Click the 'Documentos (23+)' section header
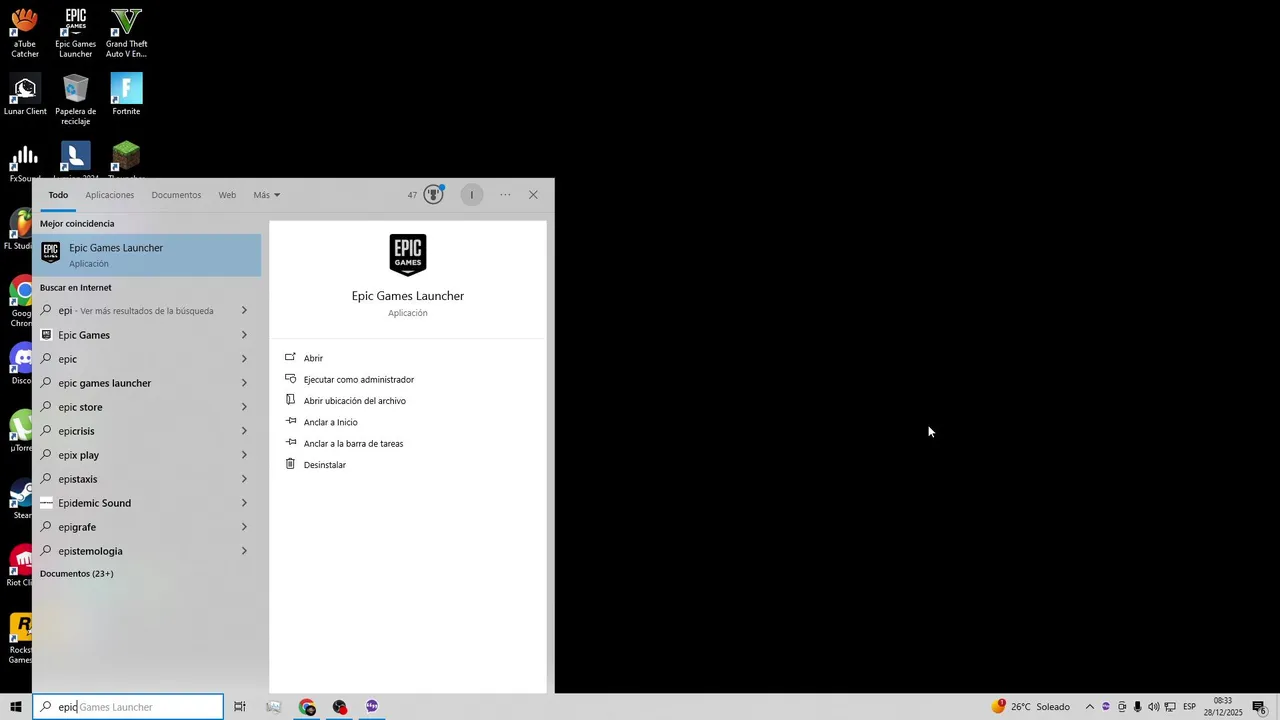 76,574
